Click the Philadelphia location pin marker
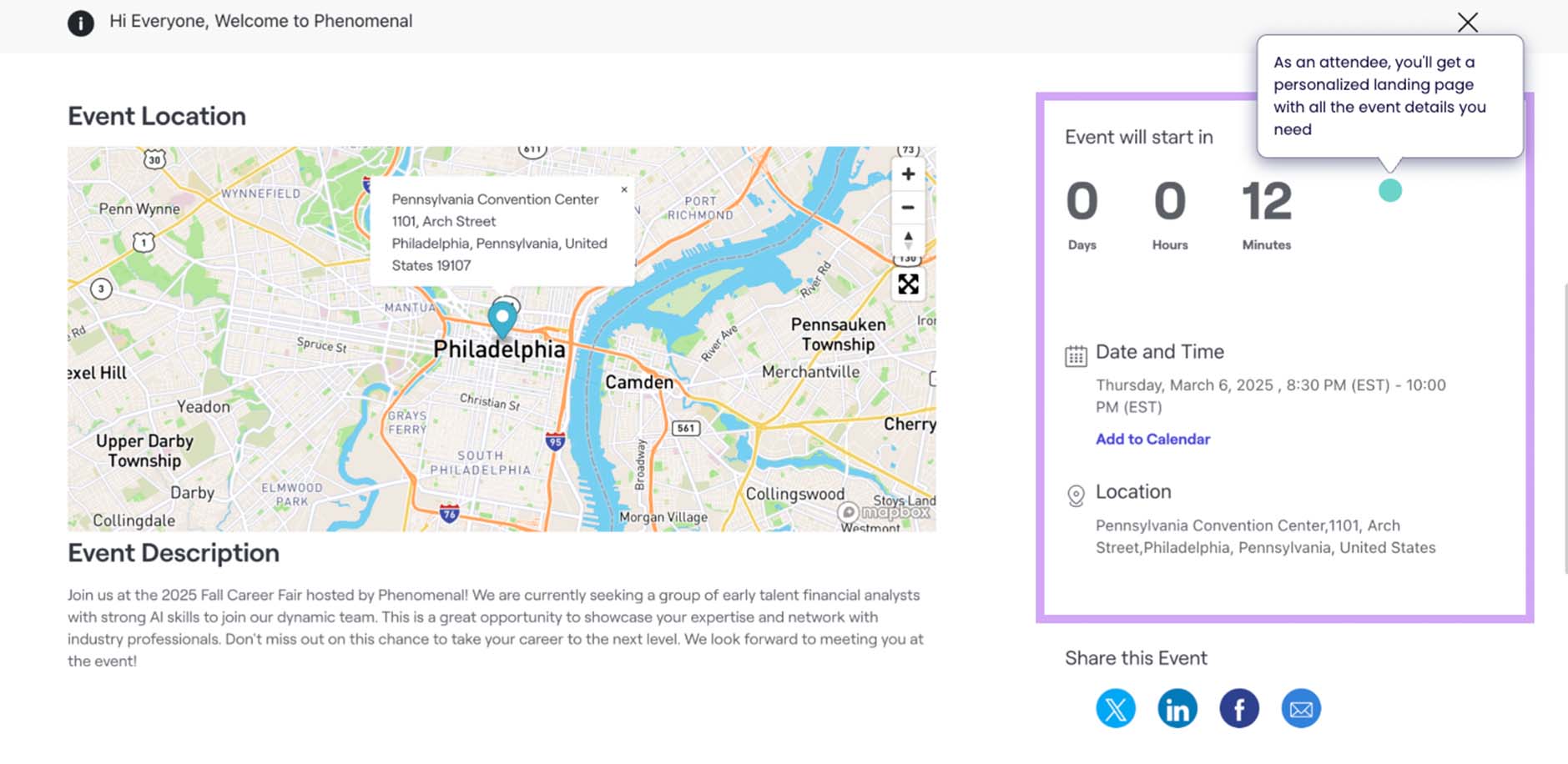The image size is (1568, 764). click(x=502, y=320)
